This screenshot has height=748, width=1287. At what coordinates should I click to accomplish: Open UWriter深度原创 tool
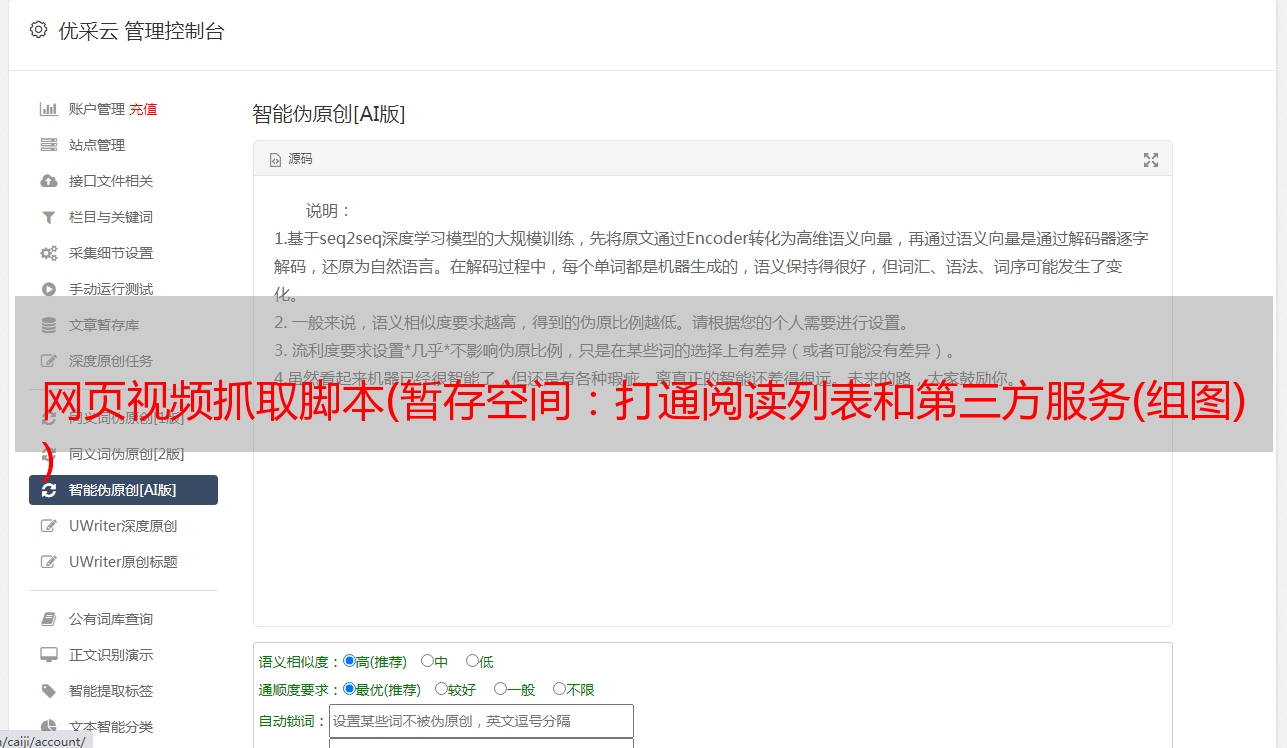click(123, 526)
